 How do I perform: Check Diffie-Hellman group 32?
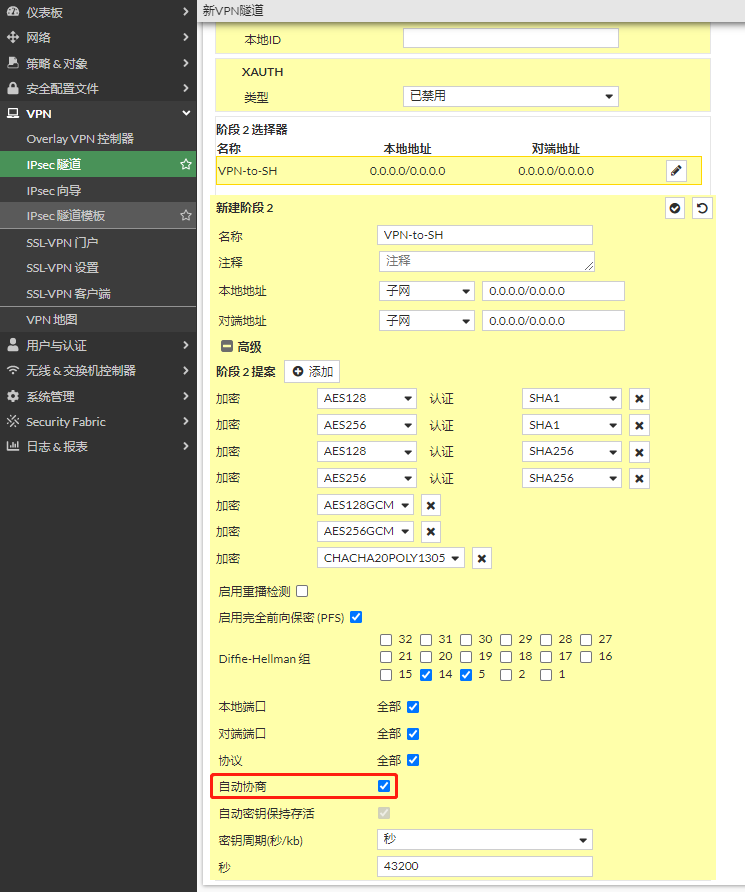(386, 640)
